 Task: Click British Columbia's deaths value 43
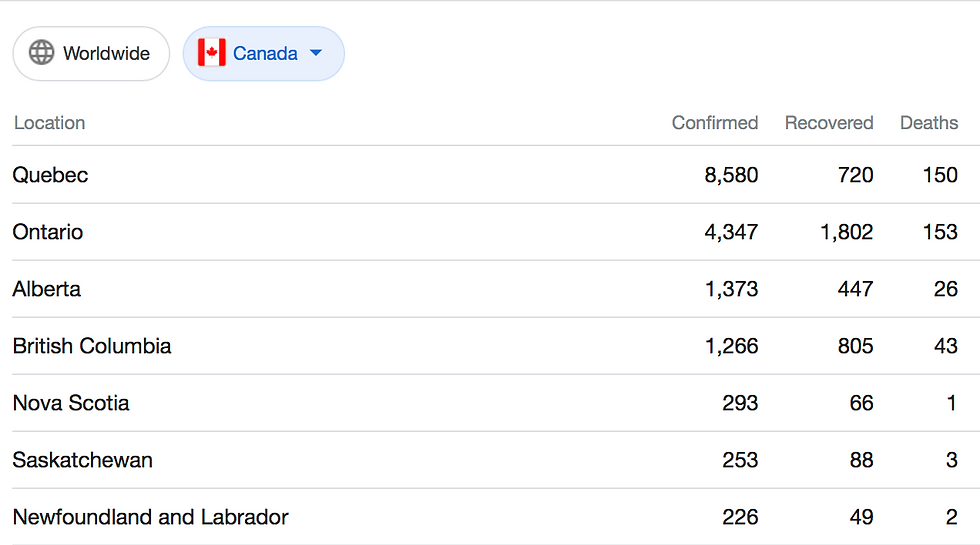[945, 346]
